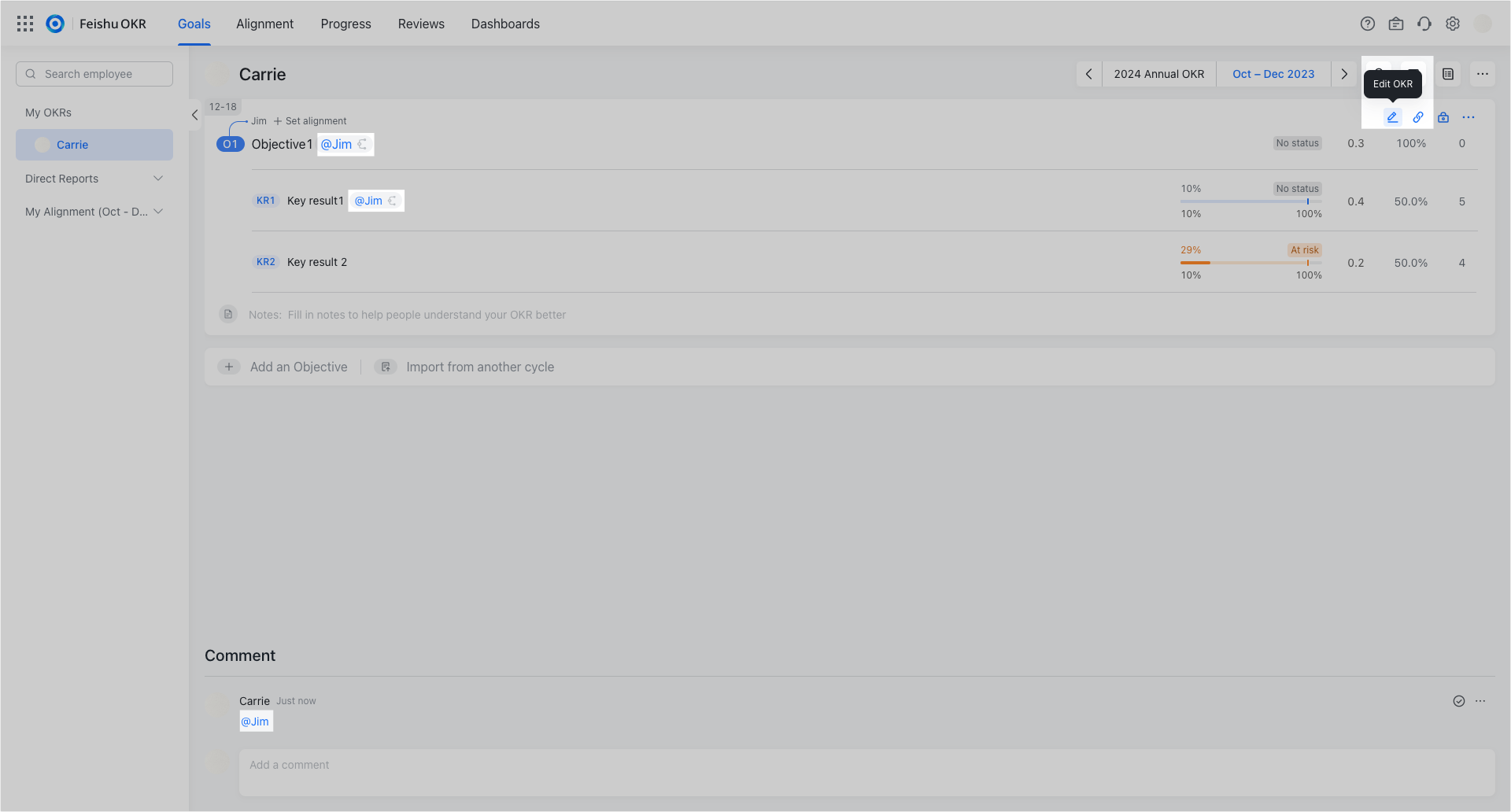The height and width of the screenshot is (812, 1511).
Task: Open Feishu OKR help question mark icon
Action: (1368, 24)
